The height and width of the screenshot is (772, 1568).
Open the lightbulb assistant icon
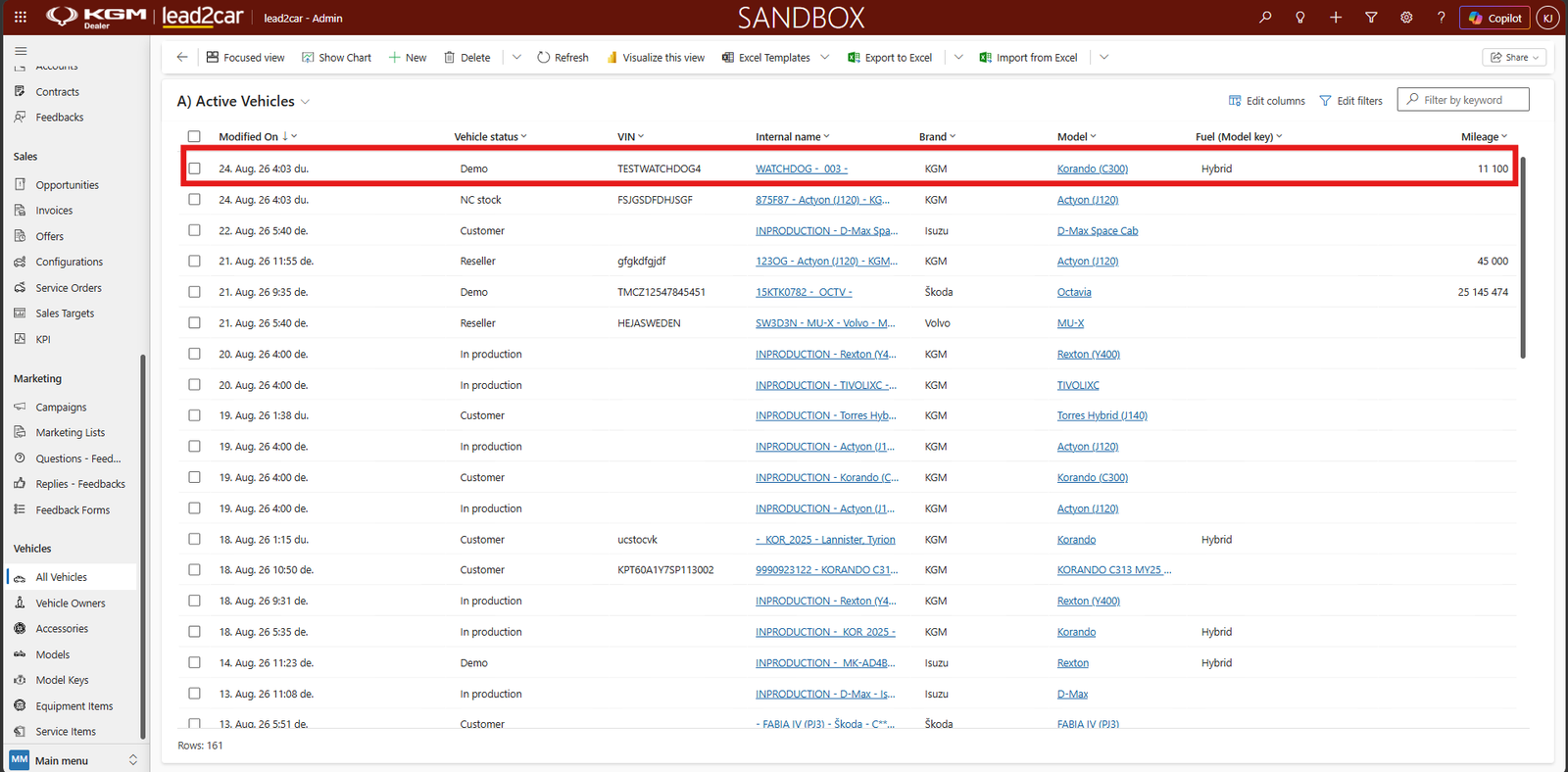point(1300,18)
